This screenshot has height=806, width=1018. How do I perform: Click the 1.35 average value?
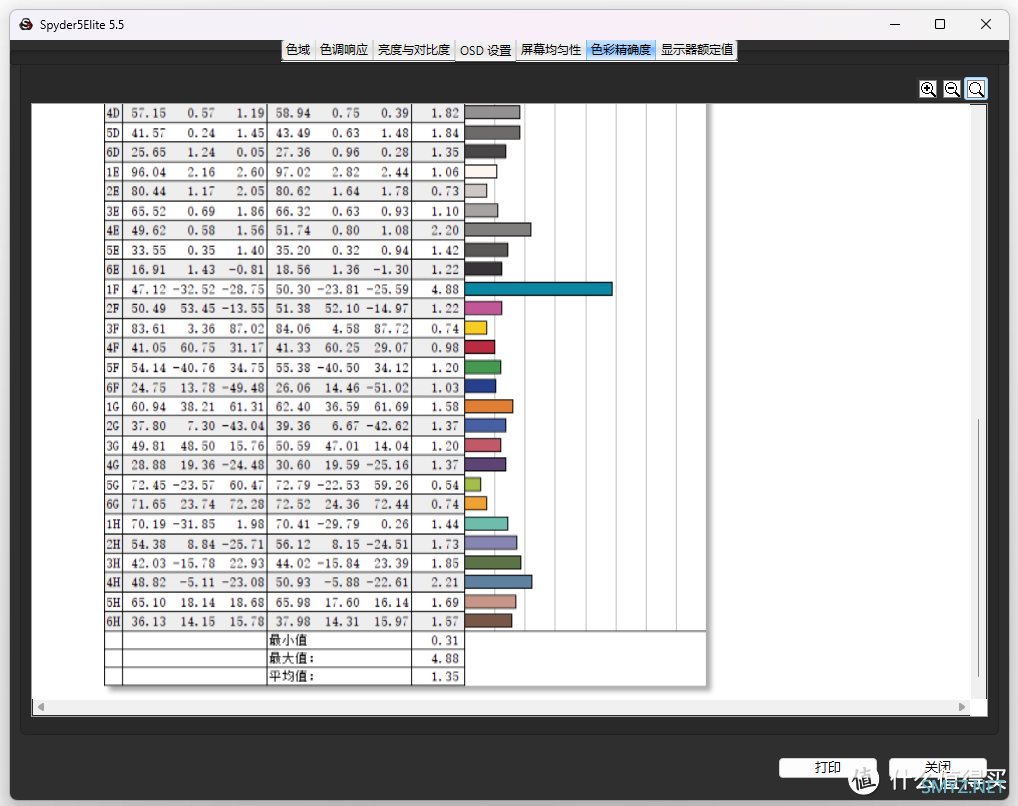click(445, 676)
